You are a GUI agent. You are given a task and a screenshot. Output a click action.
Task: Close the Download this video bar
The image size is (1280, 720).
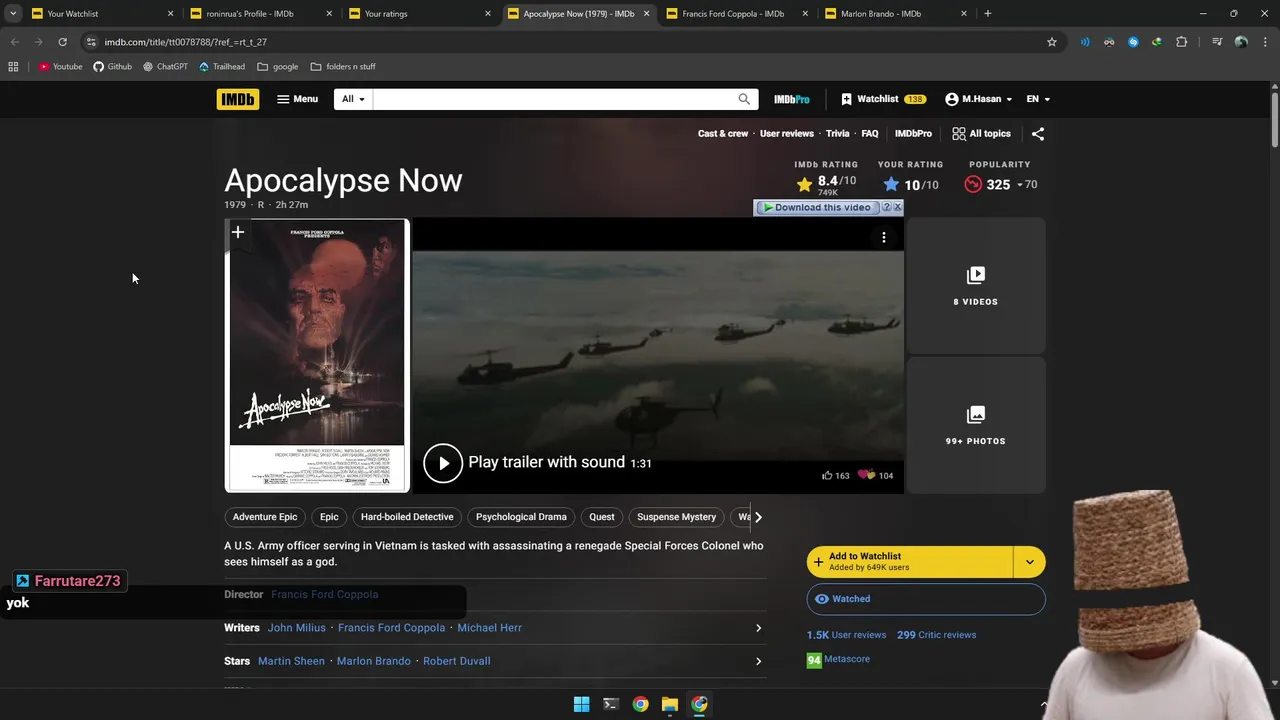897,207
